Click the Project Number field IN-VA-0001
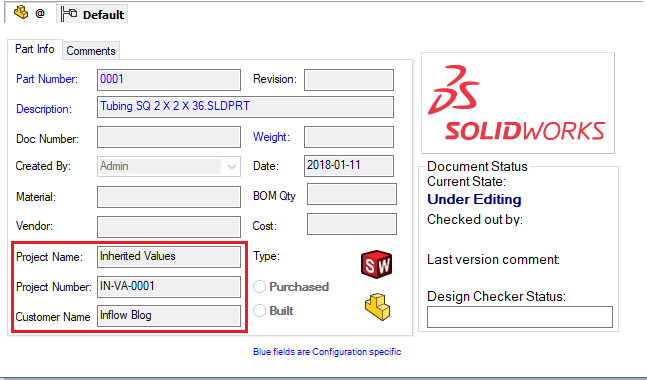647x380 pixels. click(169, 287)
